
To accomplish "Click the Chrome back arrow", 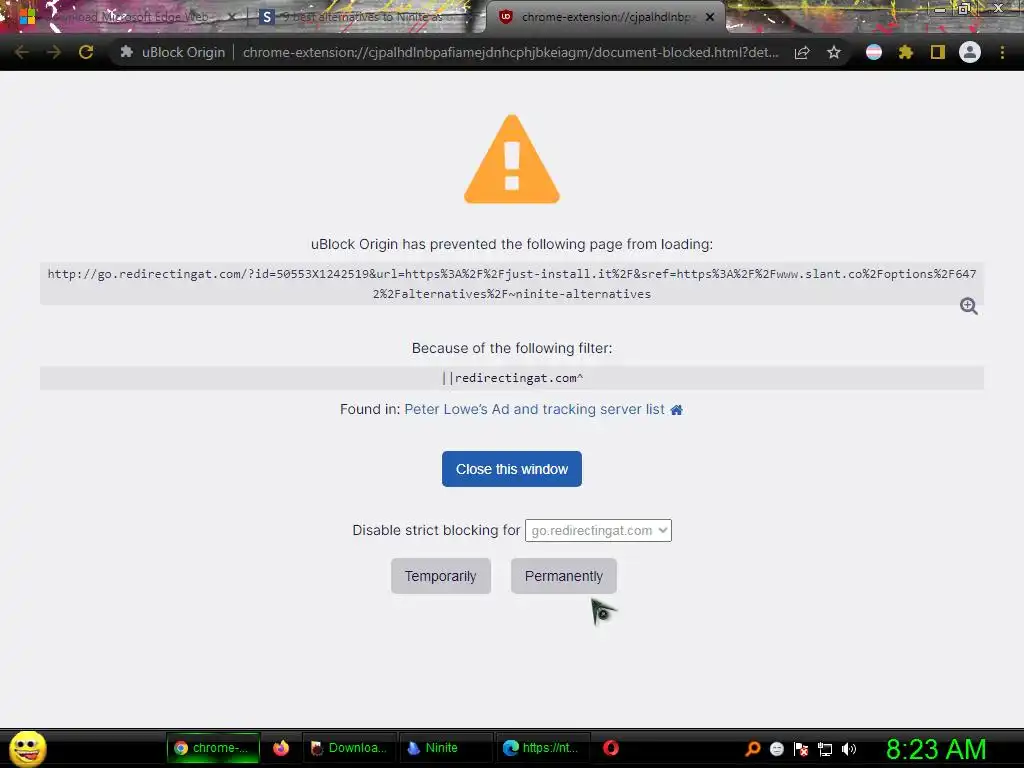I will pyautogui.click(x=22, y=52).
